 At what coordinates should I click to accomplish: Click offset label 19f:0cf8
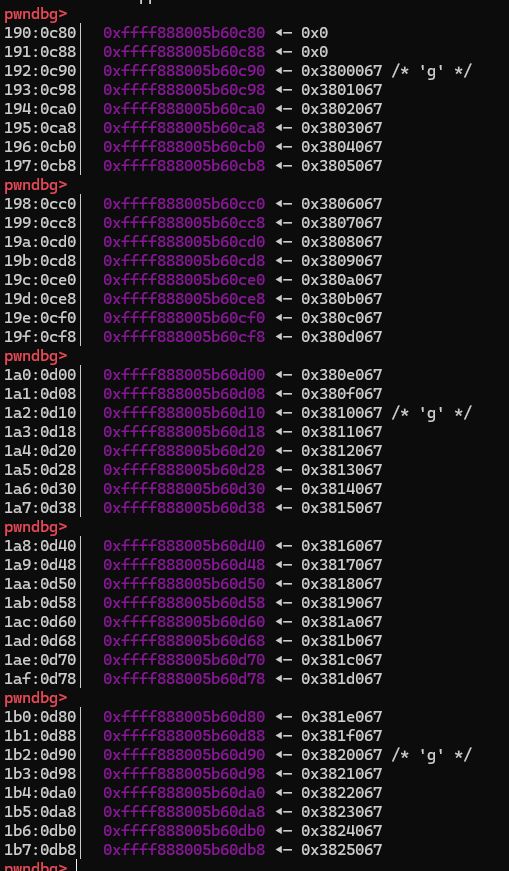pyautogui.click(x=40, y=337)
